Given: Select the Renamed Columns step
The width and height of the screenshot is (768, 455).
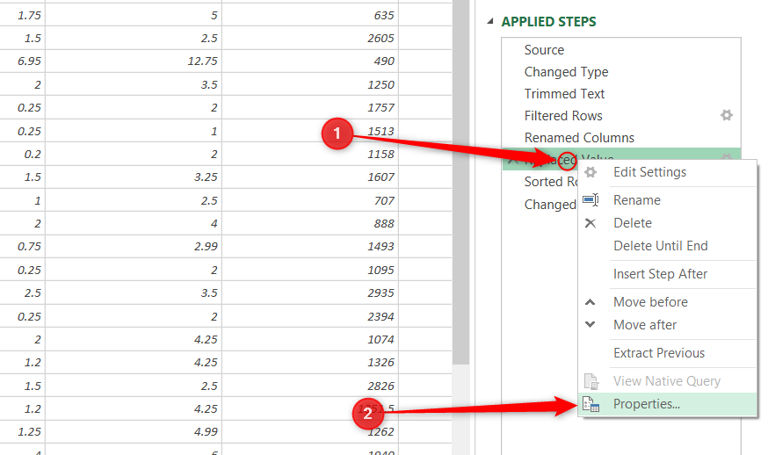Looking at the screenshot, I should click(579, 138).
